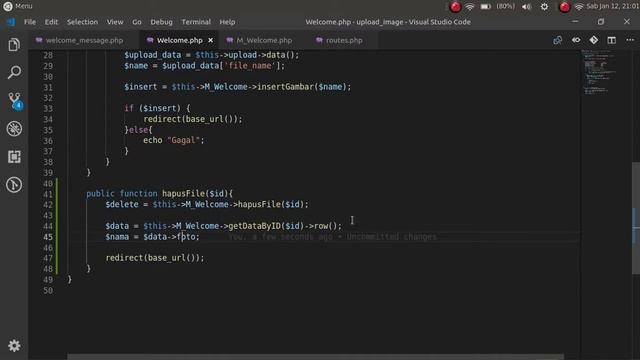Click the red recording icon beside the clock

coord(564,7)
